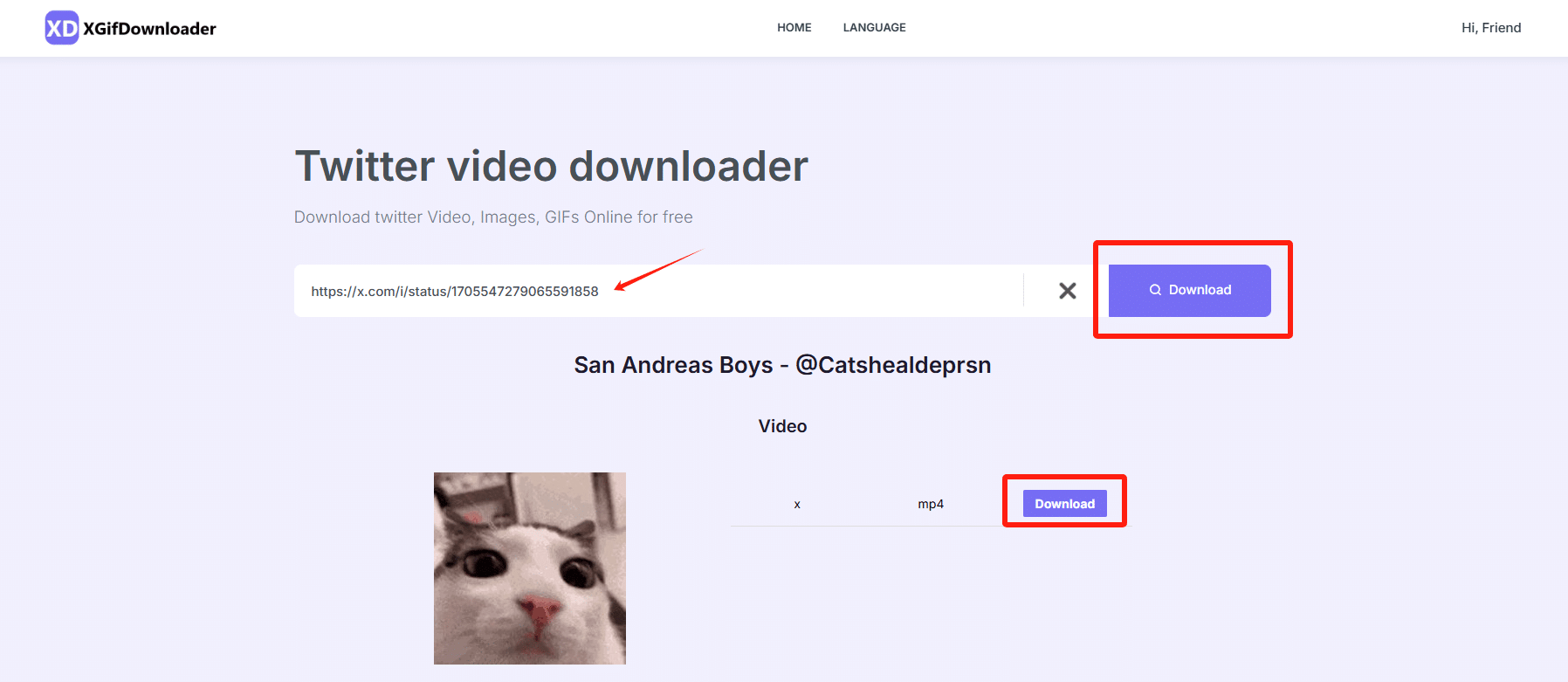Click the San Andreas Boys - @Catshealdeprsn title
1568x682 pixels.
[x=782, y=365]
